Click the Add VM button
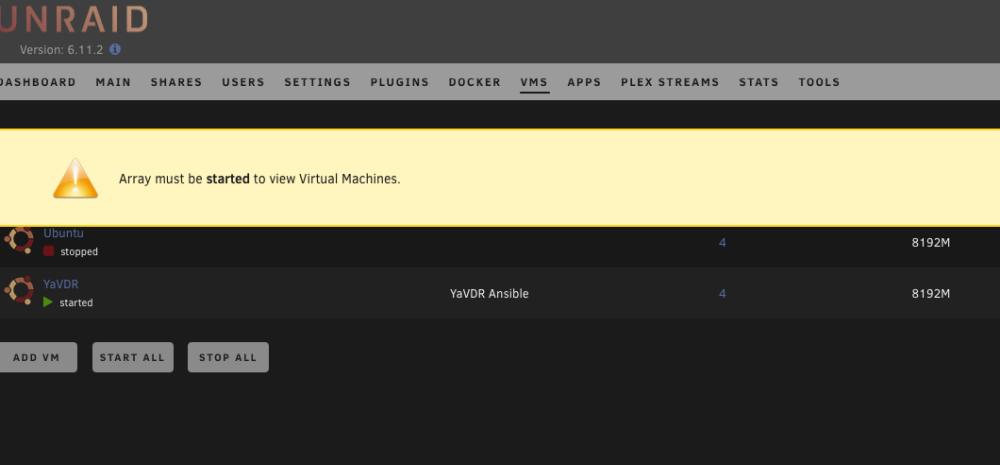The image size is (1000, 465). coord(37,357)
